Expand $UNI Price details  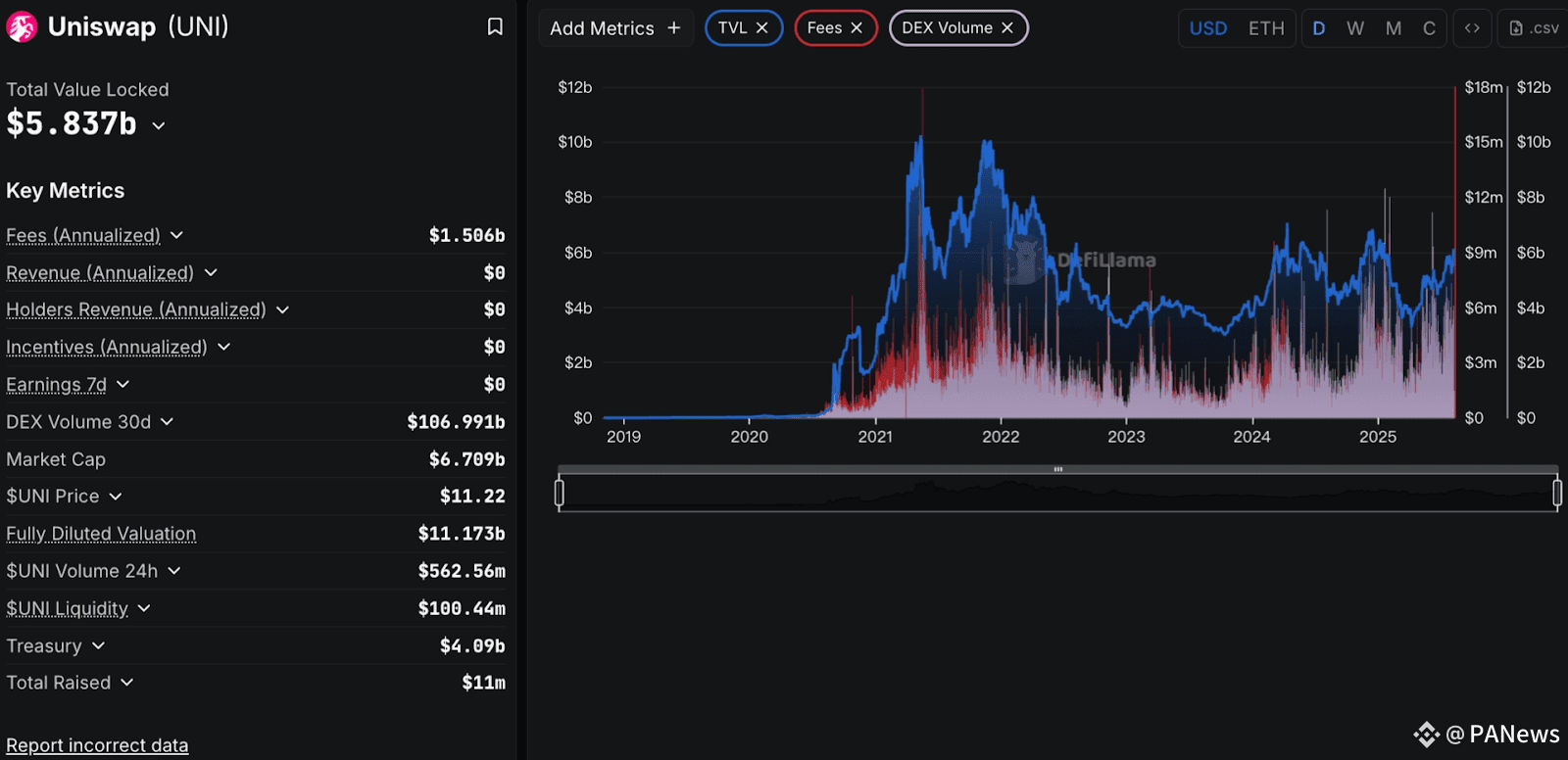coord(115,497)
